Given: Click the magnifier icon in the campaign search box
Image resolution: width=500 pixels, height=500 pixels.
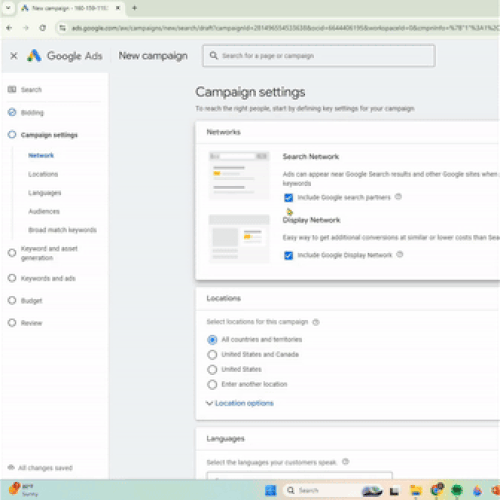Looking at the screenshot, I should coord(214,56).
